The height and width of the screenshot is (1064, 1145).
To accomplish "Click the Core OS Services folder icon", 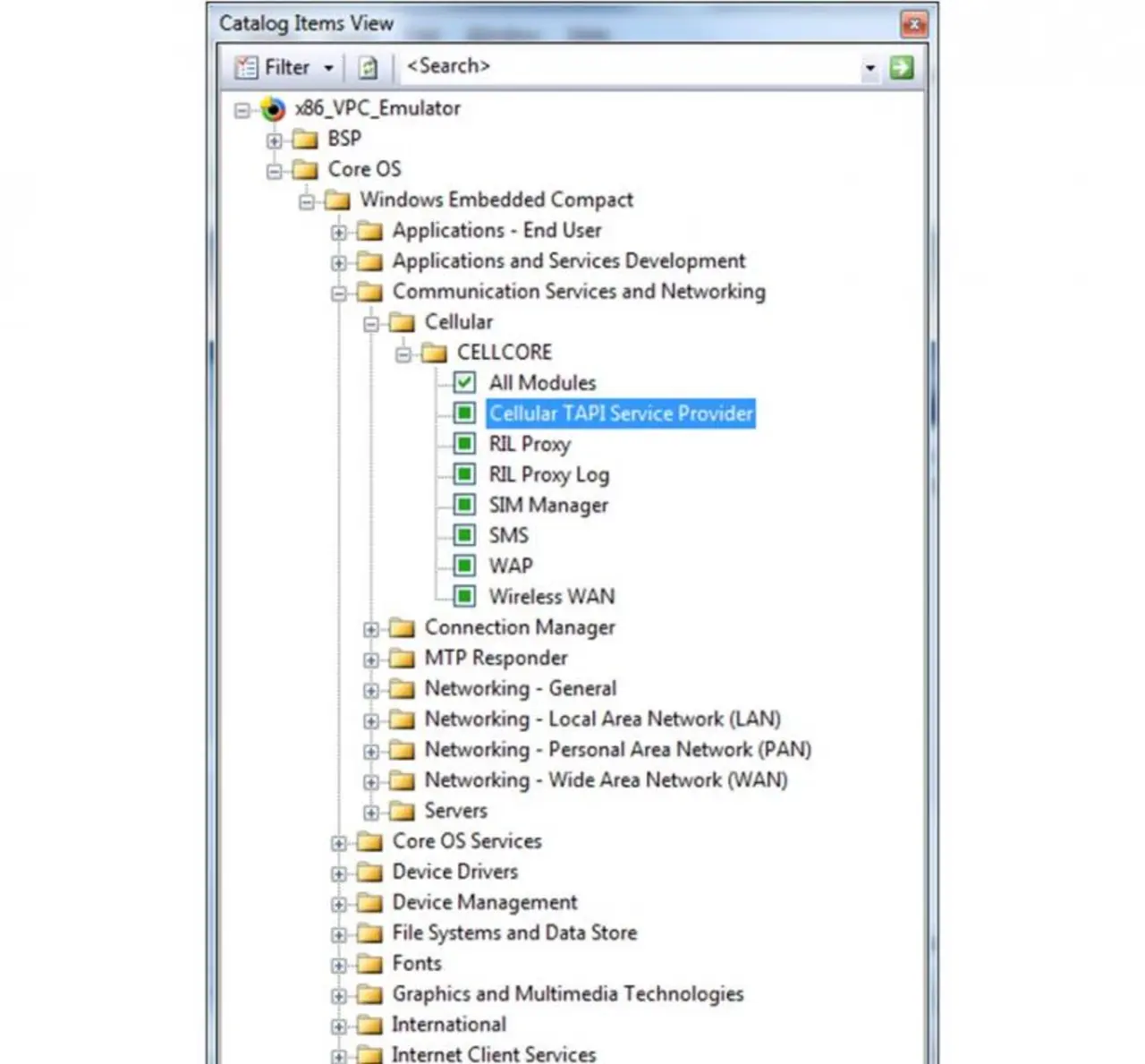I will pos(369,843).
